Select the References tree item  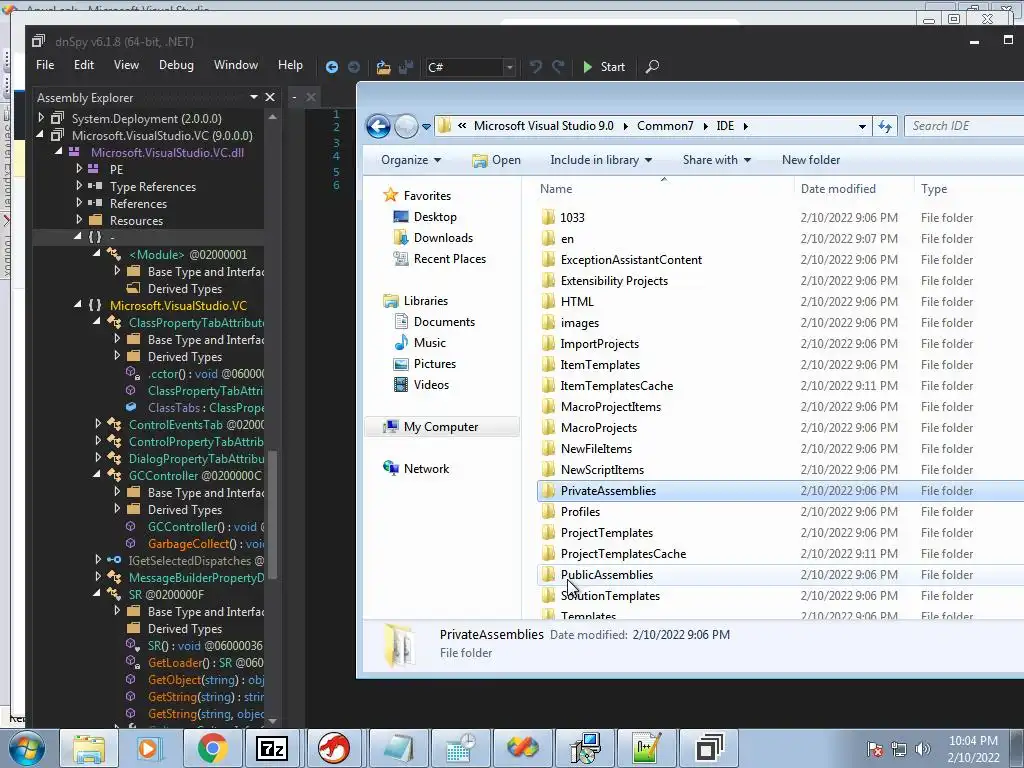pos(138,203)
